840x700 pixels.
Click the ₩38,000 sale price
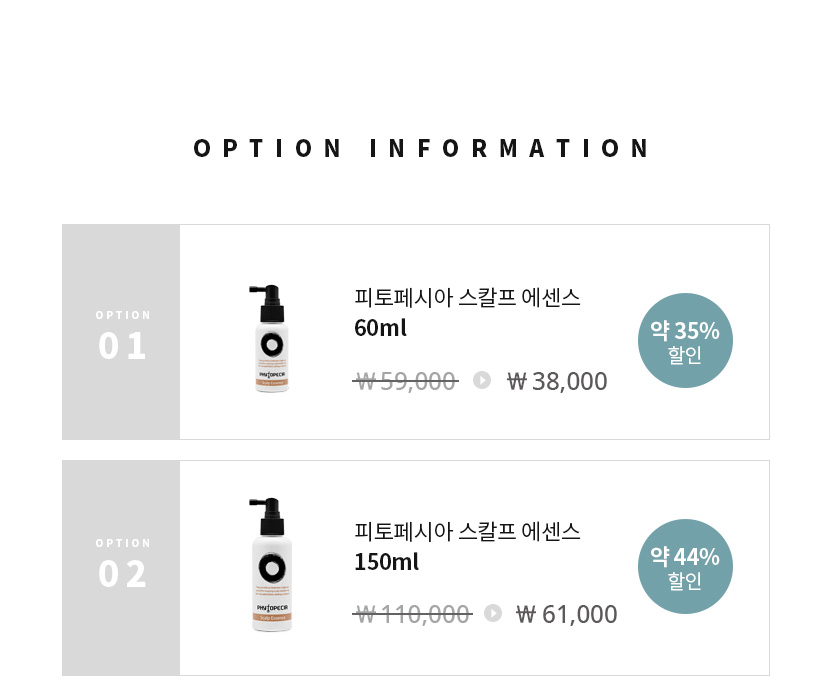pos(557,381)
